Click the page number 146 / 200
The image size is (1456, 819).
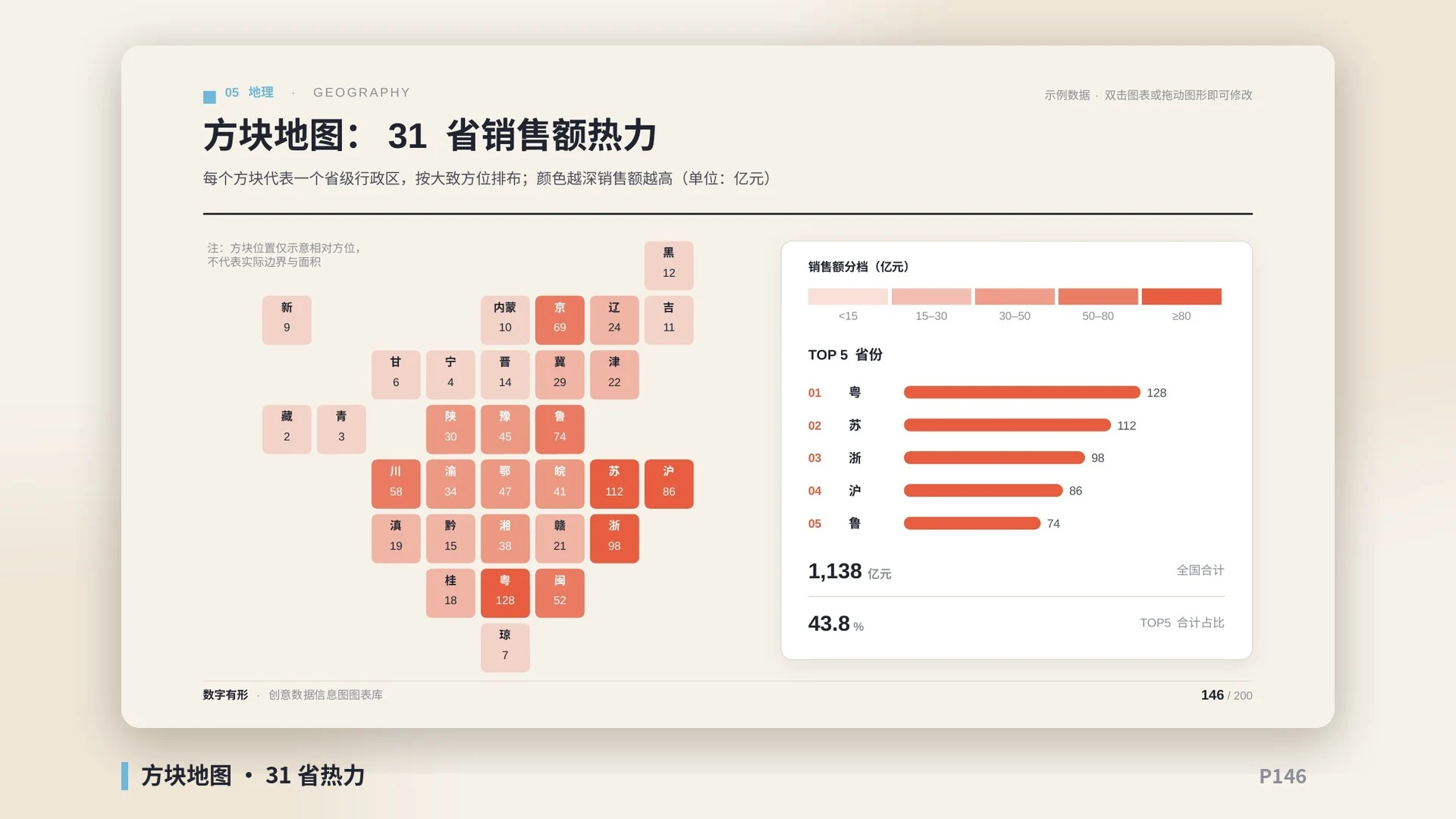pyautogui.click(x=1226, y=695)
